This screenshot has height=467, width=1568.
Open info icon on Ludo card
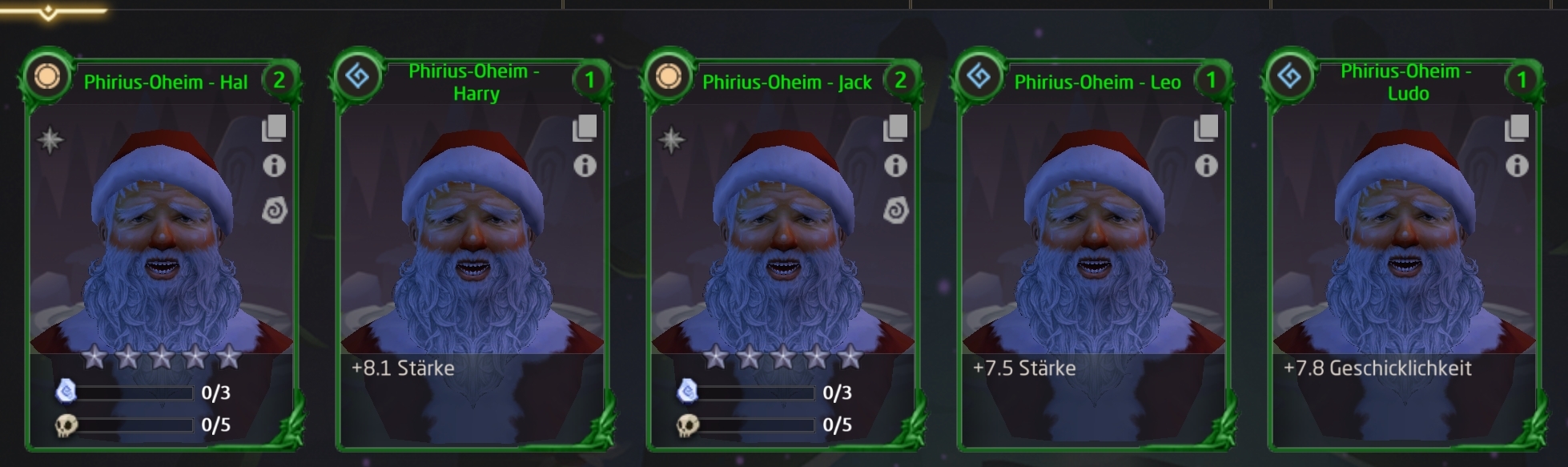pos(1517,166)
